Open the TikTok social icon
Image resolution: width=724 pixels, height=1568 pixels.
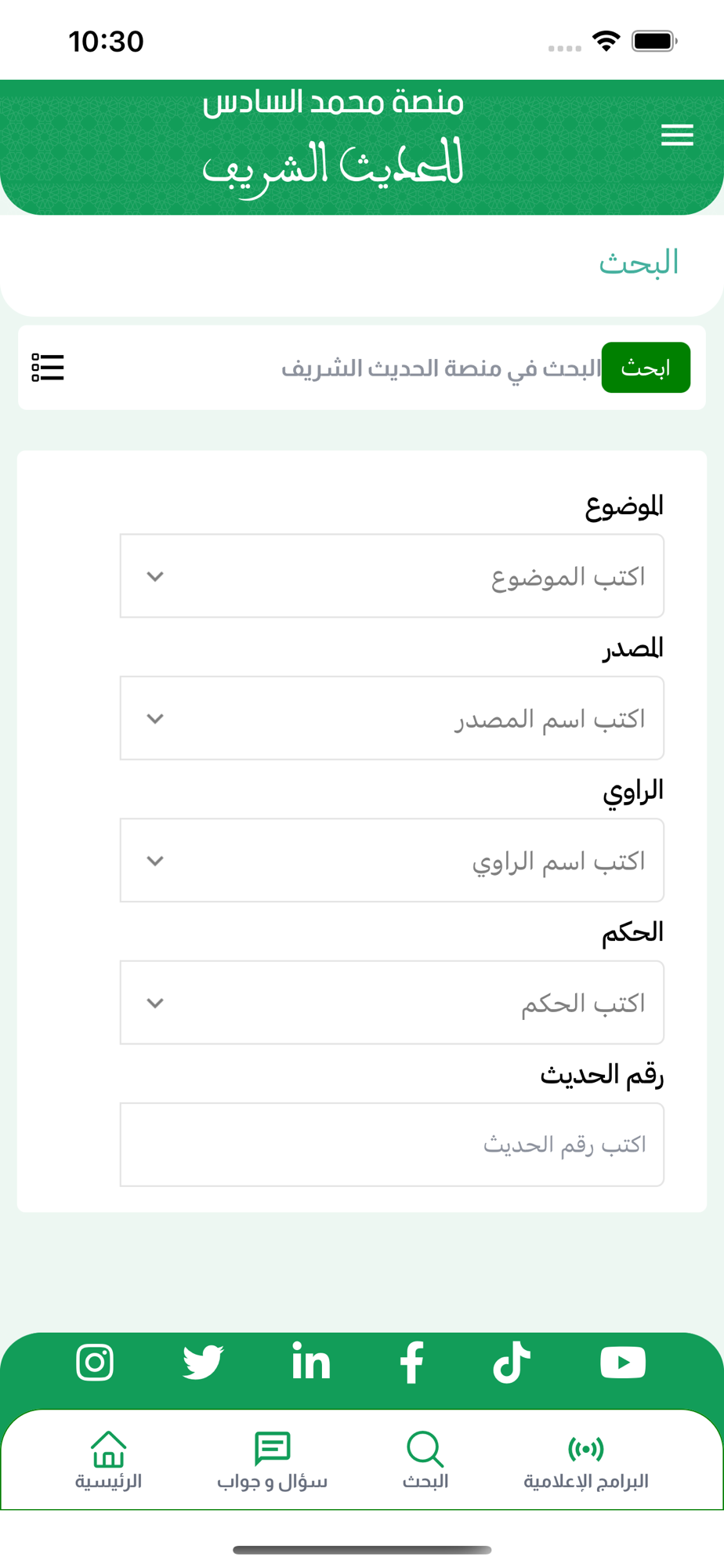point(512,1362)
